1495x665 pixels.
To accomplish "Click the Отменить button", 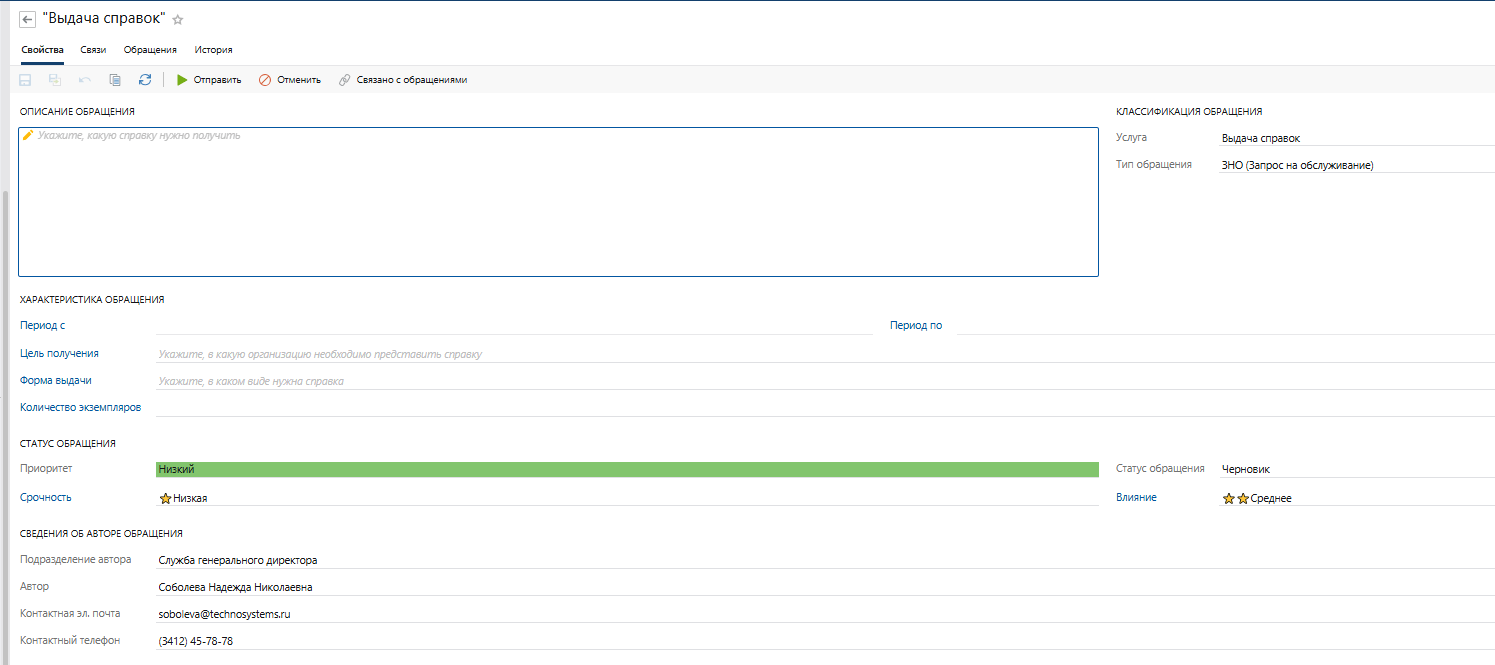I will coord(290,80).
